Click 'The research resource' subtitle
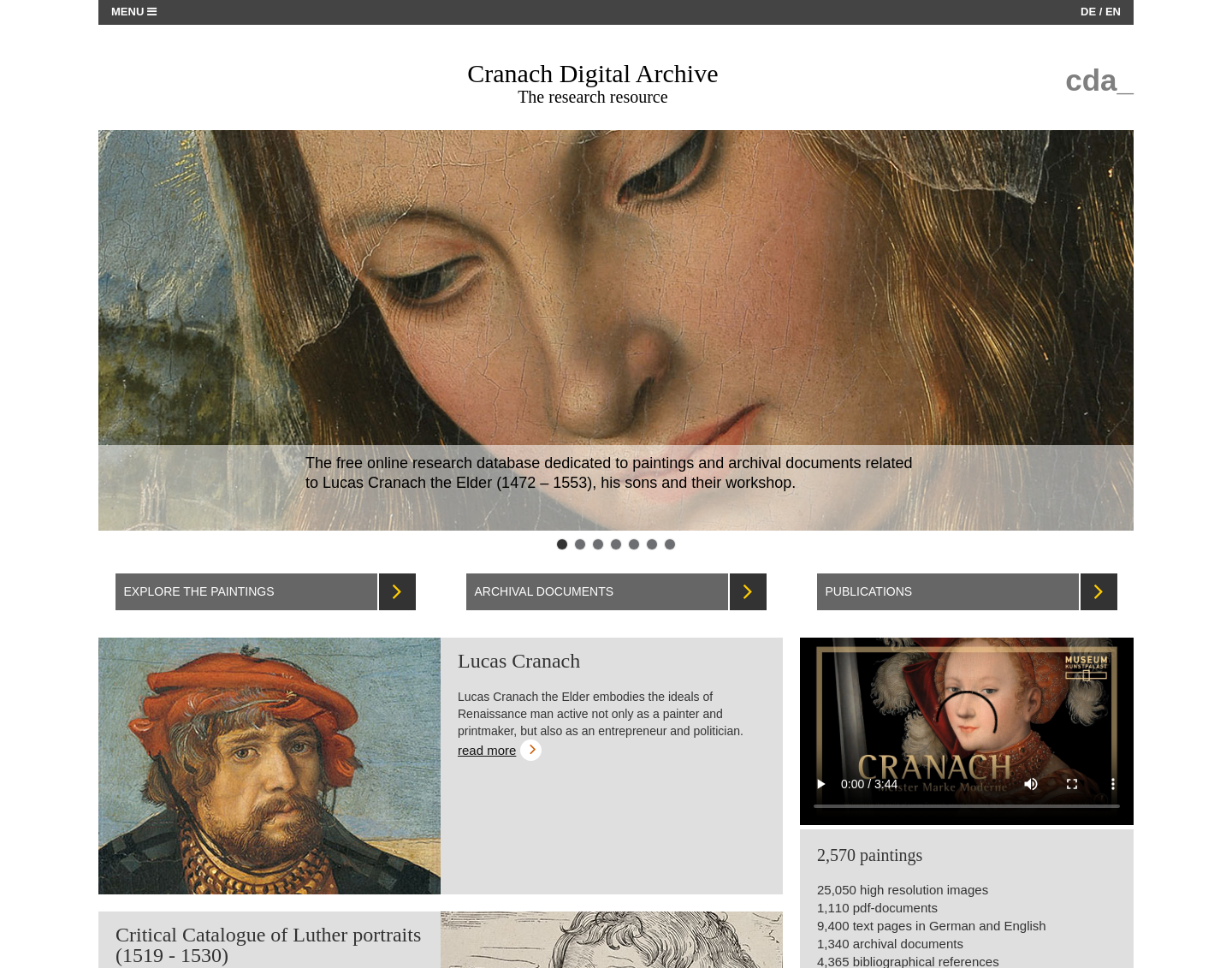 pyautogui.click(x=592, y=98)
